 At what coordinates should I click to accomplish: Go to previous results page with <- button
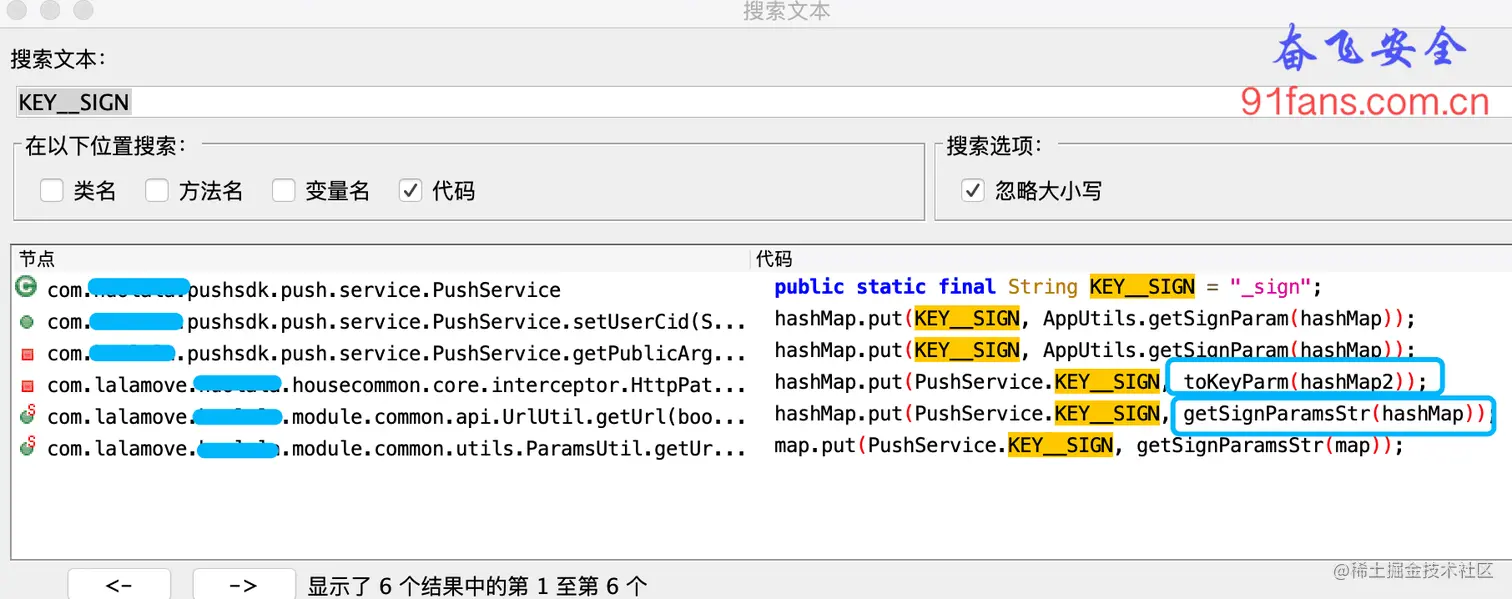119,585
